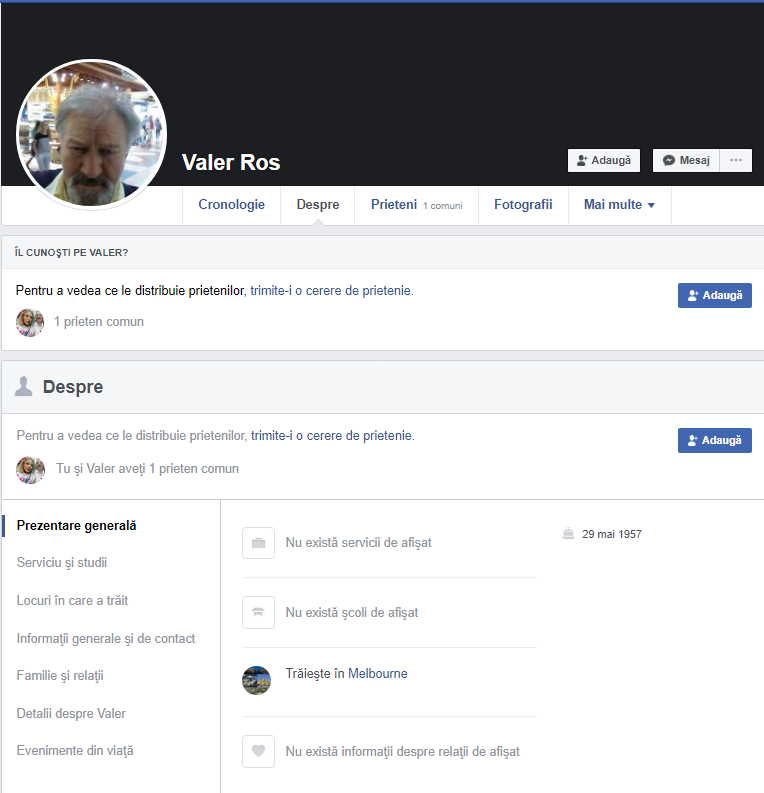Click 'Tu și Valer aveți 1 prieten comun'
Screen dimensions: 764x793
click(x=147, y=469)
